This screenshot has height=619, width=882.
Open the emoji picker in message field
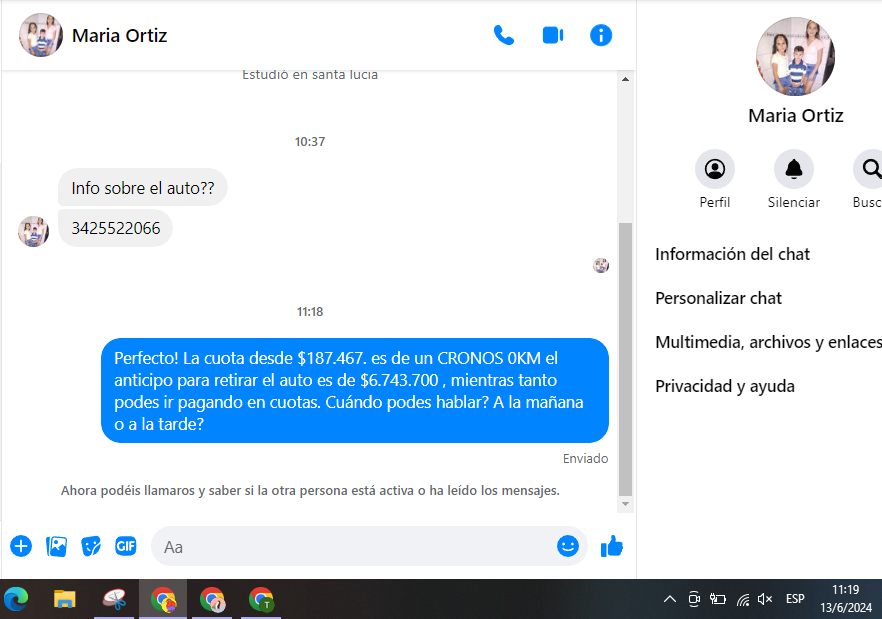point(568,546)
